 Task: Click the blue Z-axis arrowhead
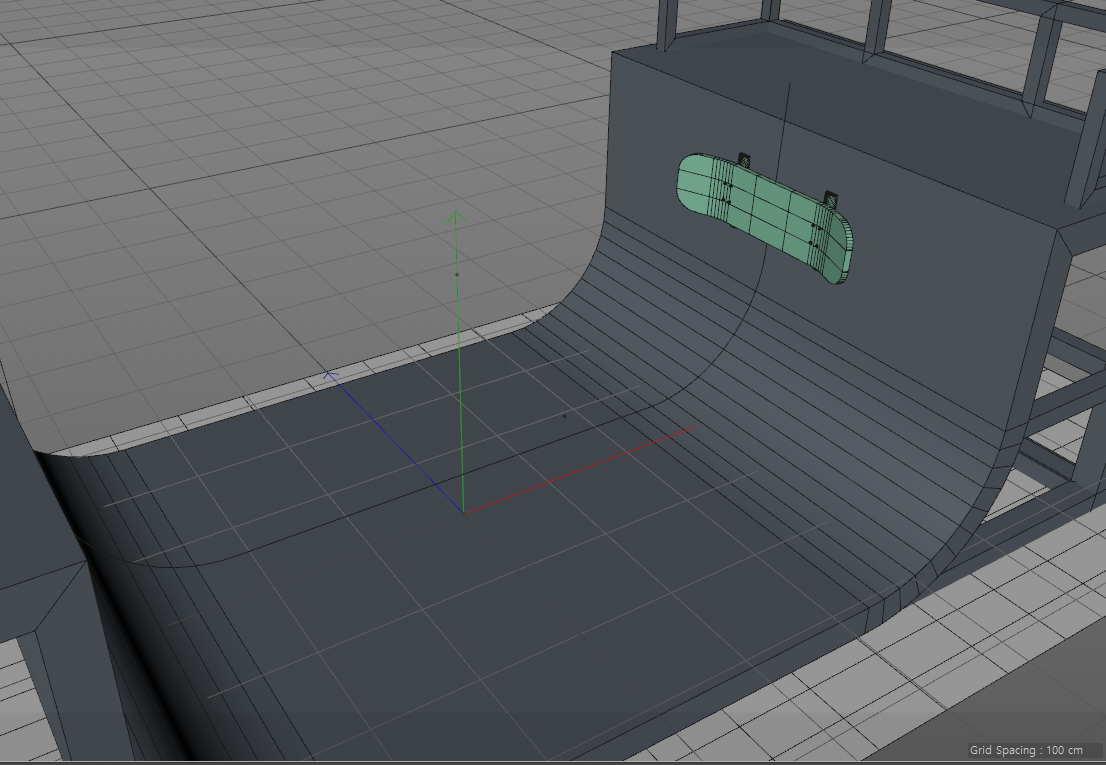point(331,376)
